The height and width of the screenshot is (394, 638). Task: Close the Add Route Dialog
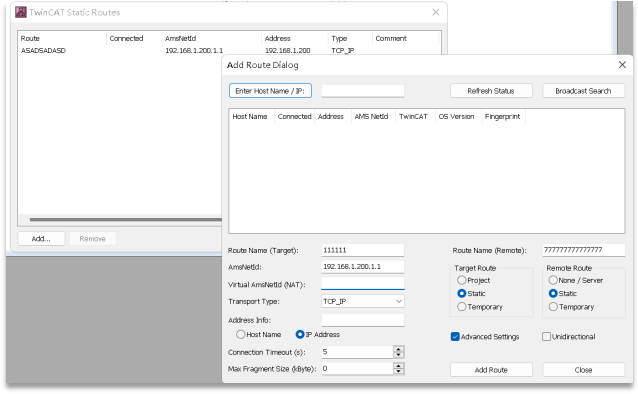(x=622, y=65)
